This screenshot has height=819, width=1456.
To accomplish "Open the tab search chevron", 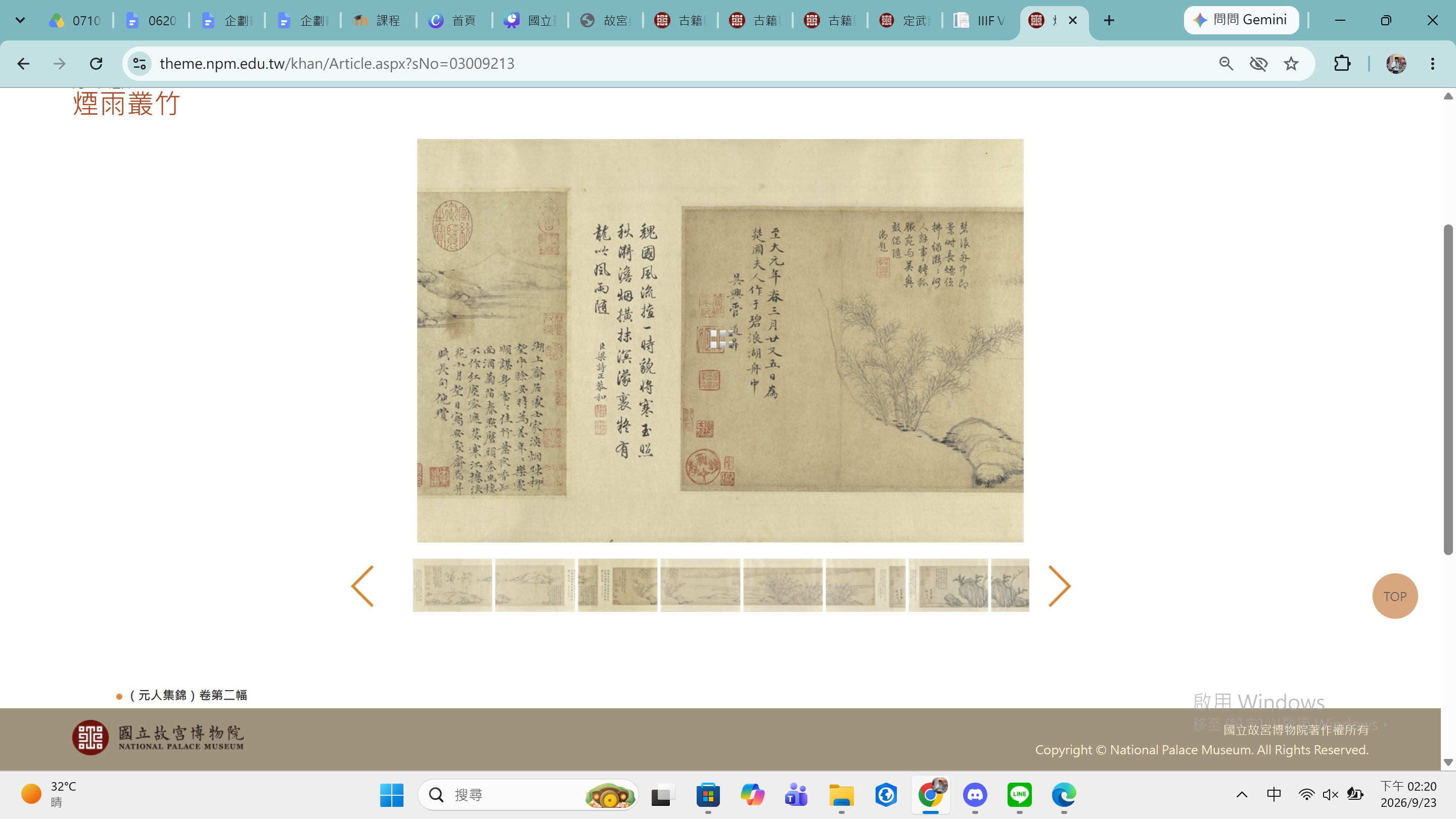I will (x=20, y=20).
